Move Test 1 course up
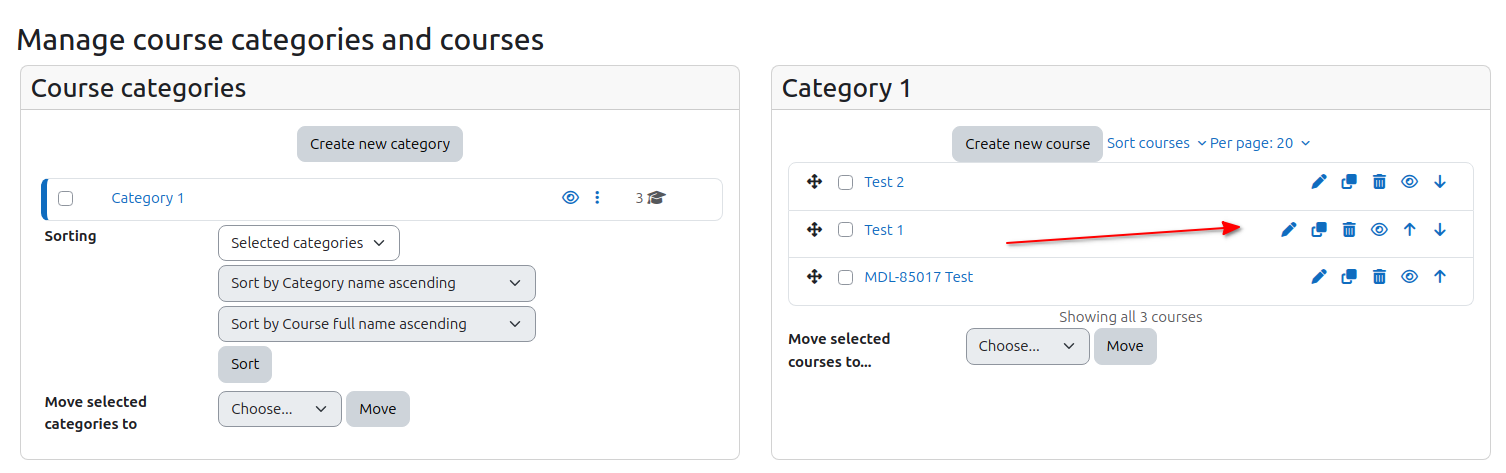This screenshot has height=473, width=1506. tap(1410, 230)
